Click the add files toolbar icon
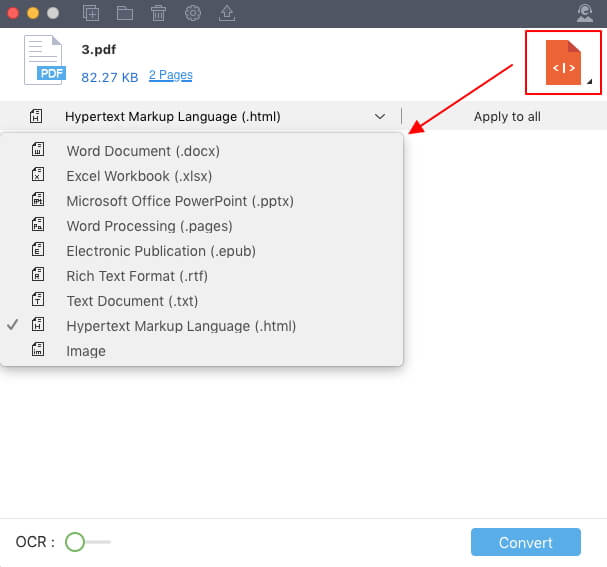This screenshot has width=607, height=567. pyautogui.click(x=91, y=13)
